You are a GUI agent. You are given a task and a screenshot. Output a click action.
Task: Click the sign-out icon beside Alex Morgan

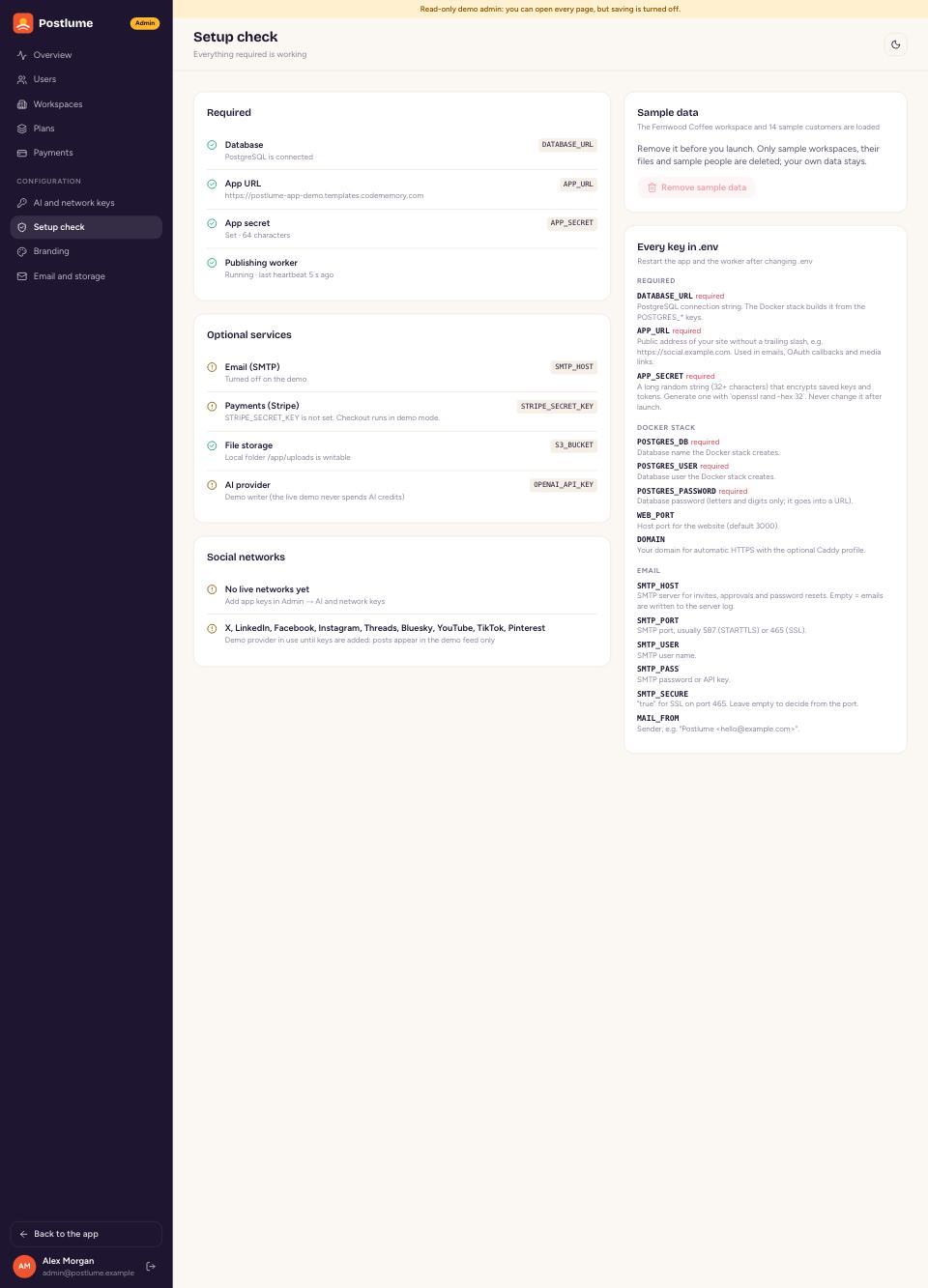coord(151,1266)
